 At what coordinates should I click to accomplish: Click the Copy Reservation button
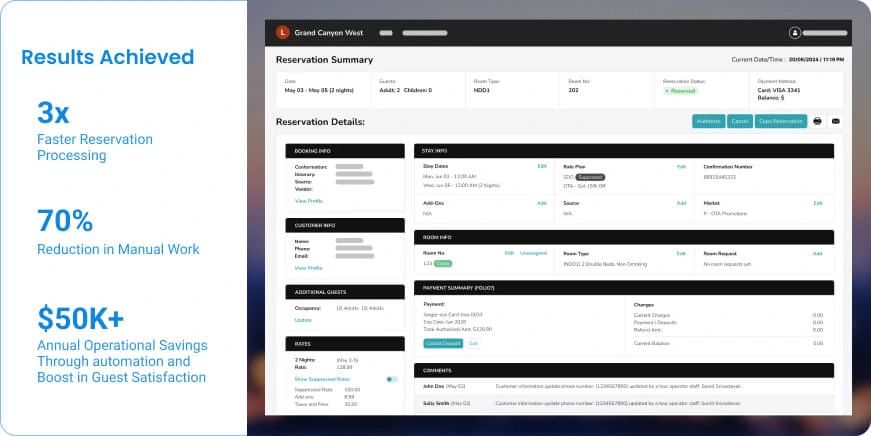pyautogui.click(x=780, y=121)
